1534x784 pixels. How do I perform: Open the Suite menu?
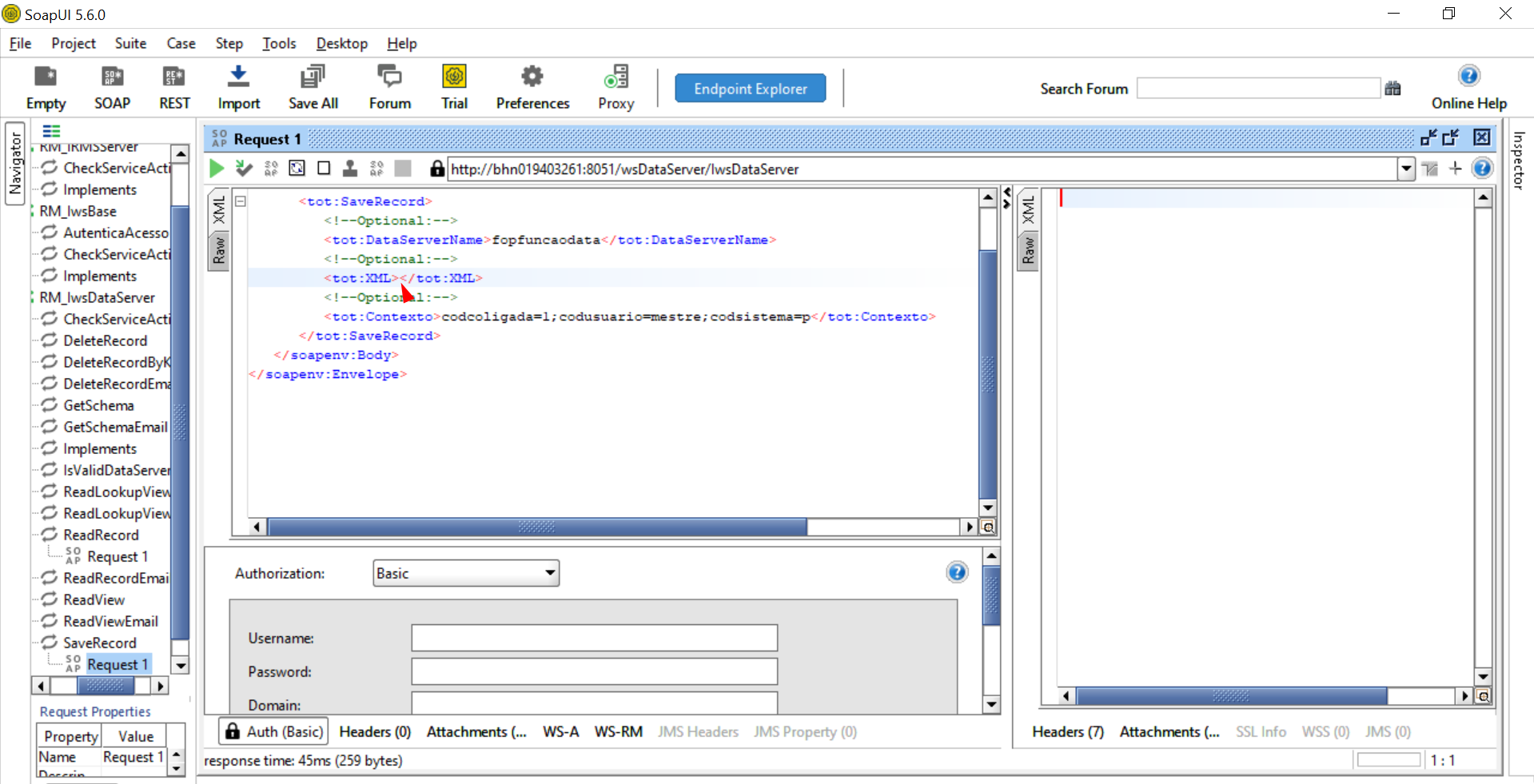click(x=130, y=43)
